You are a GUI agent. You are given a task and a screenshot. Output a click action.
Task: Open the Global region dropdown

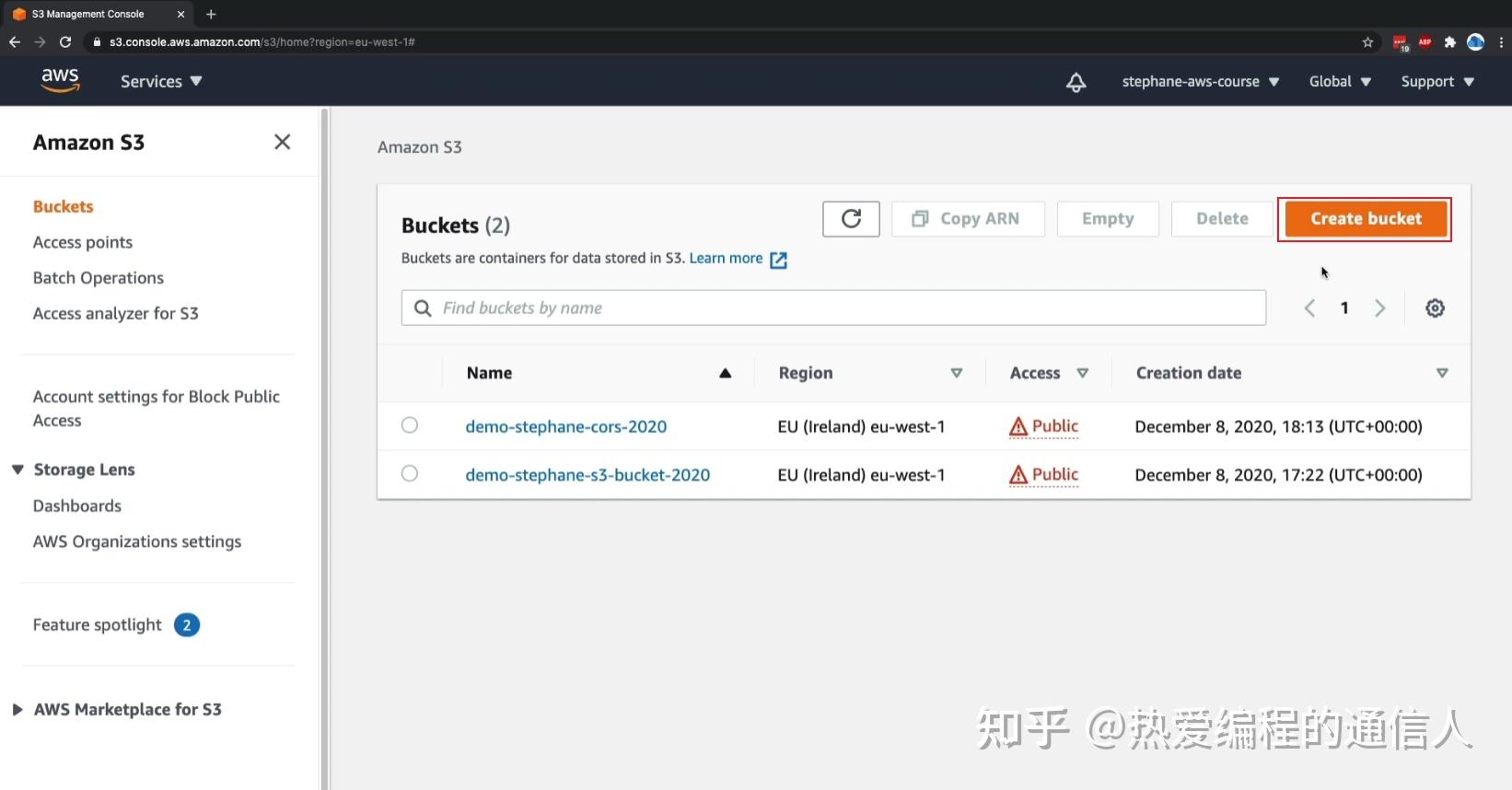1340,81
